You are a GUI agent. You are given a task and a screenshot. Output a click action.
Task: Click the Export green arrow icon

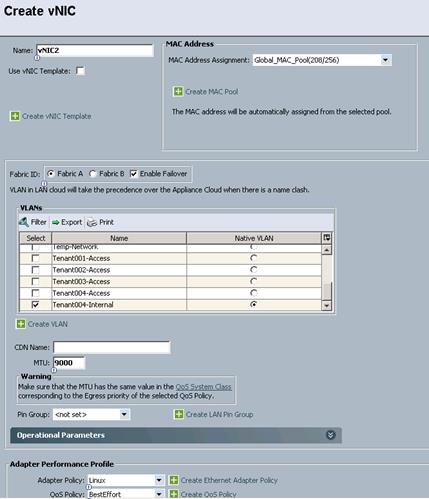pos(55,222)
